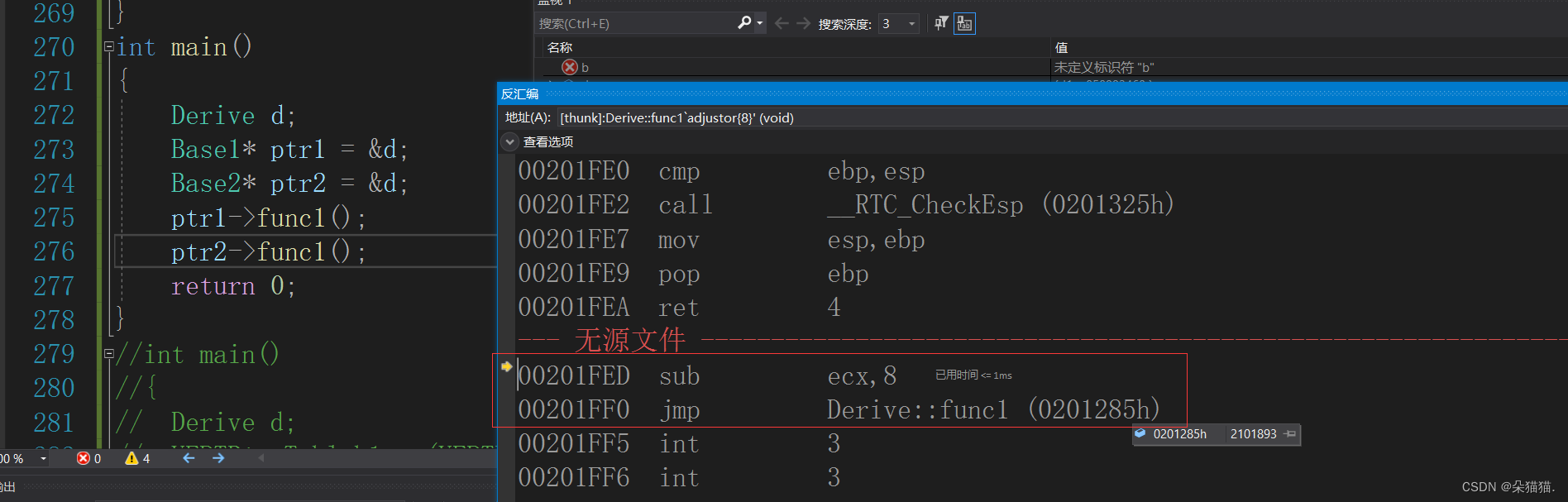Click the search magnifier icon in the watch window
The height and width of the screenshot is (502, 1568).
(744, 23)
